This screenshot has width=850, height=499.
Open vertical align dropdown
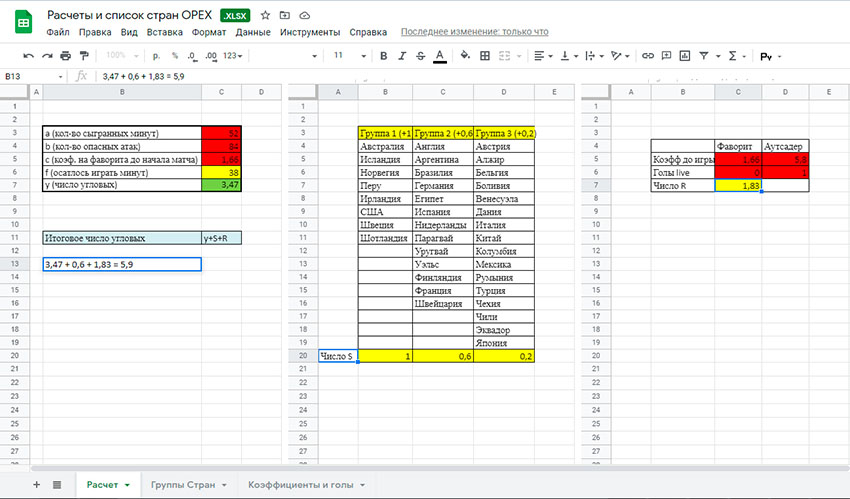click(x=569, y=56)
